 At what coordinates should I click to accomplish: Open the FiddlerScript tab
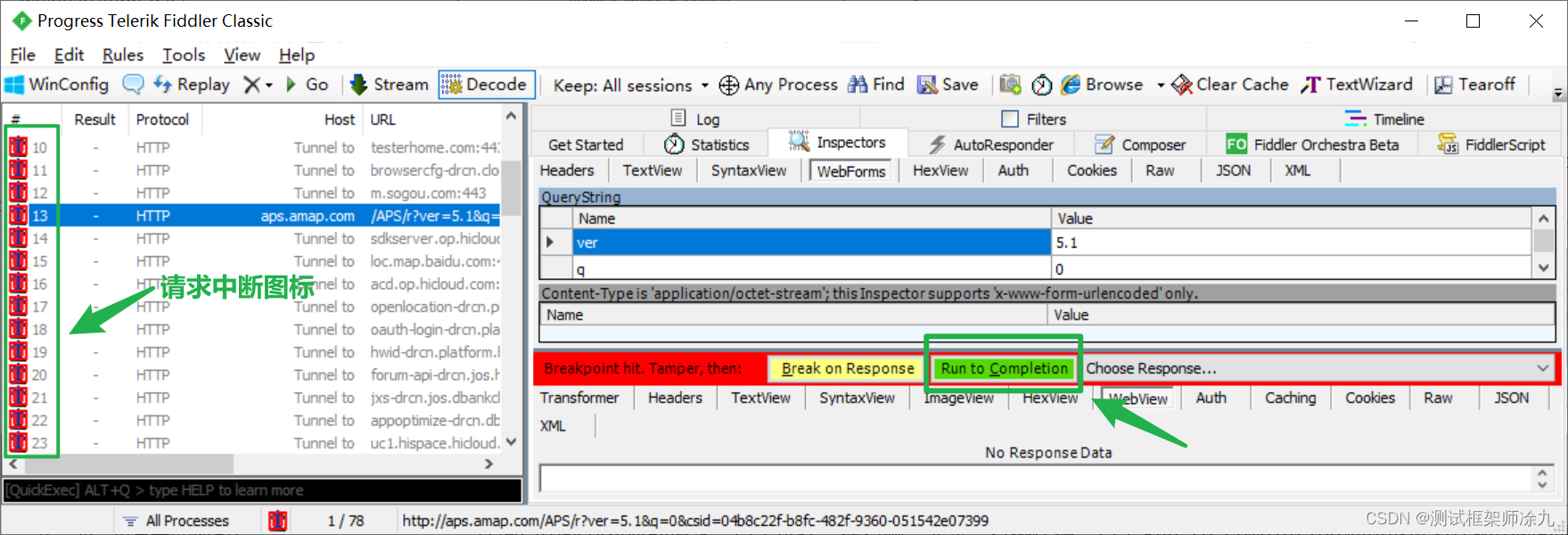[x=1491, y=144]
